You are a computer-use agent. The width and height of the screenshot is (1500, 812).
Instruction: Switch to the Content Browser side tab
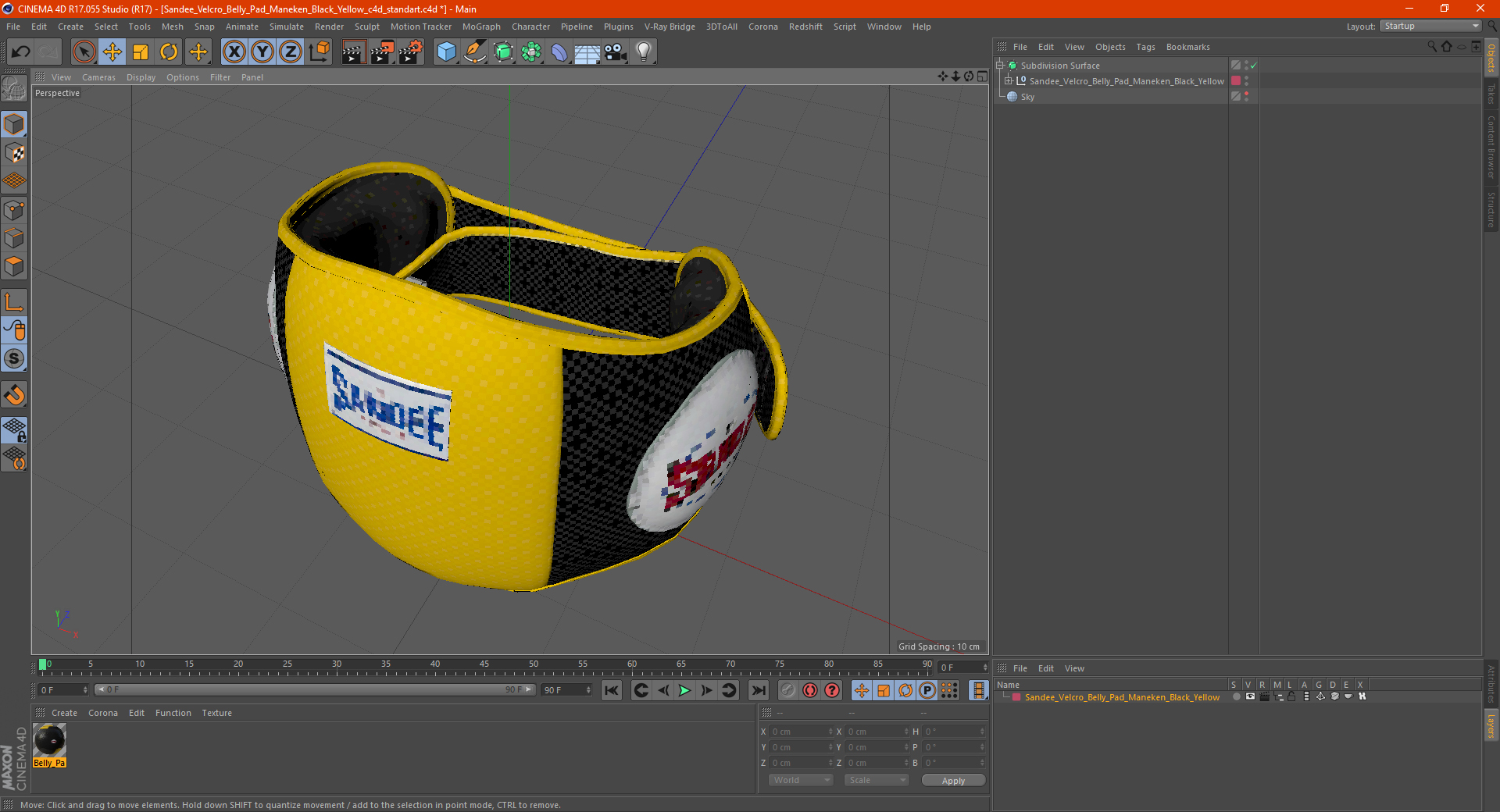(x=1491, y=147)
